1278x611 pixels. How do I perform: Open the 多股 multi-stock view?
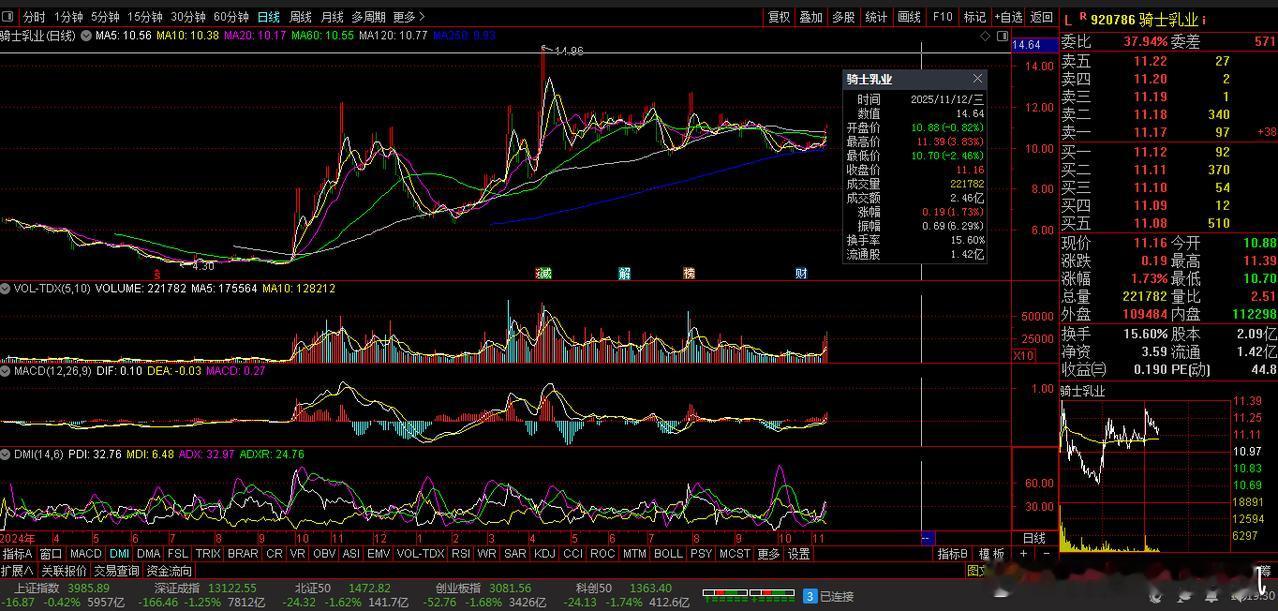click(x=844, y=17)
